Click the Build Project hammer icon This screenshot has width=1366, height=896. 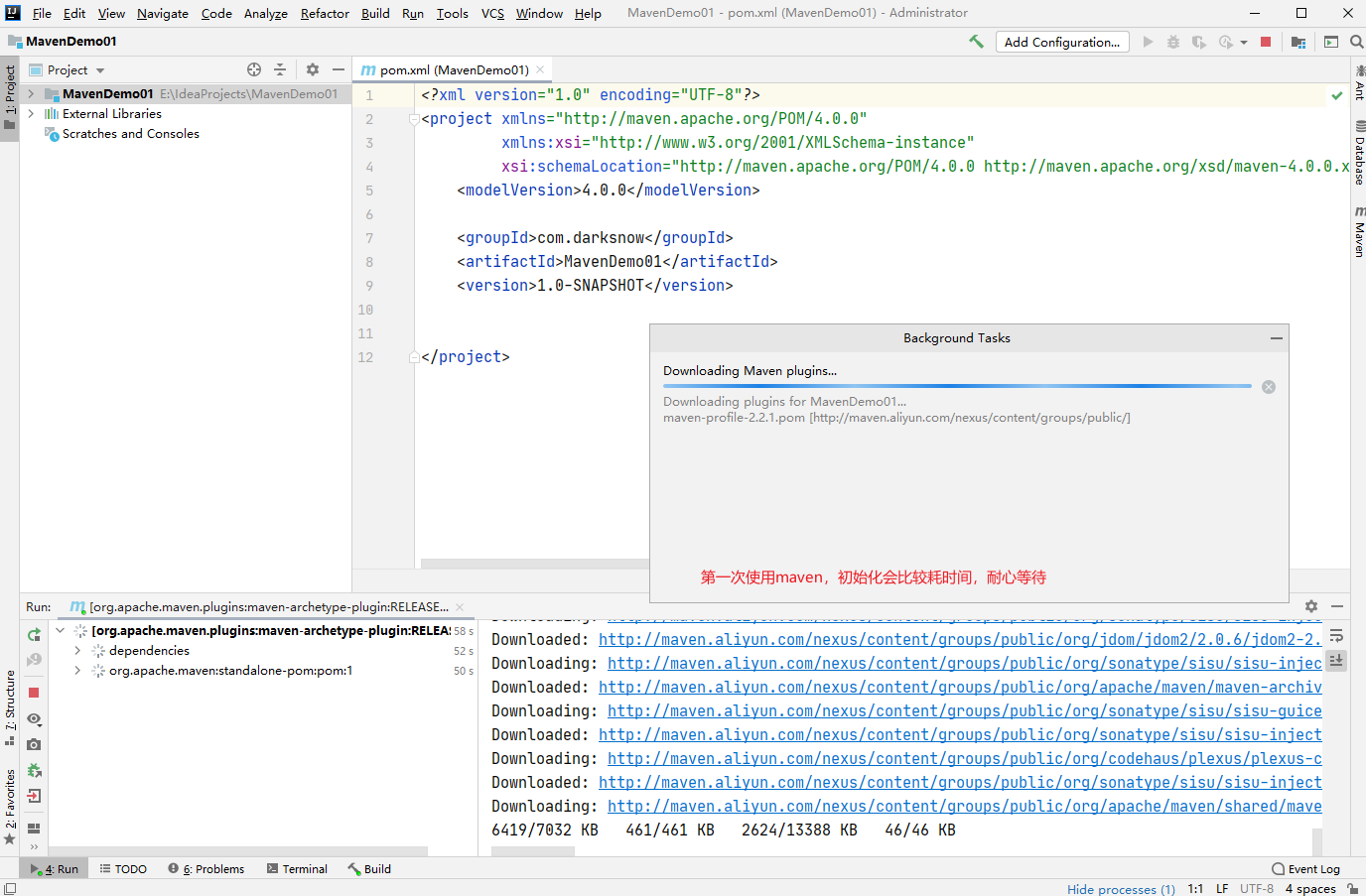pyautogui.click(x=977, y=42)
